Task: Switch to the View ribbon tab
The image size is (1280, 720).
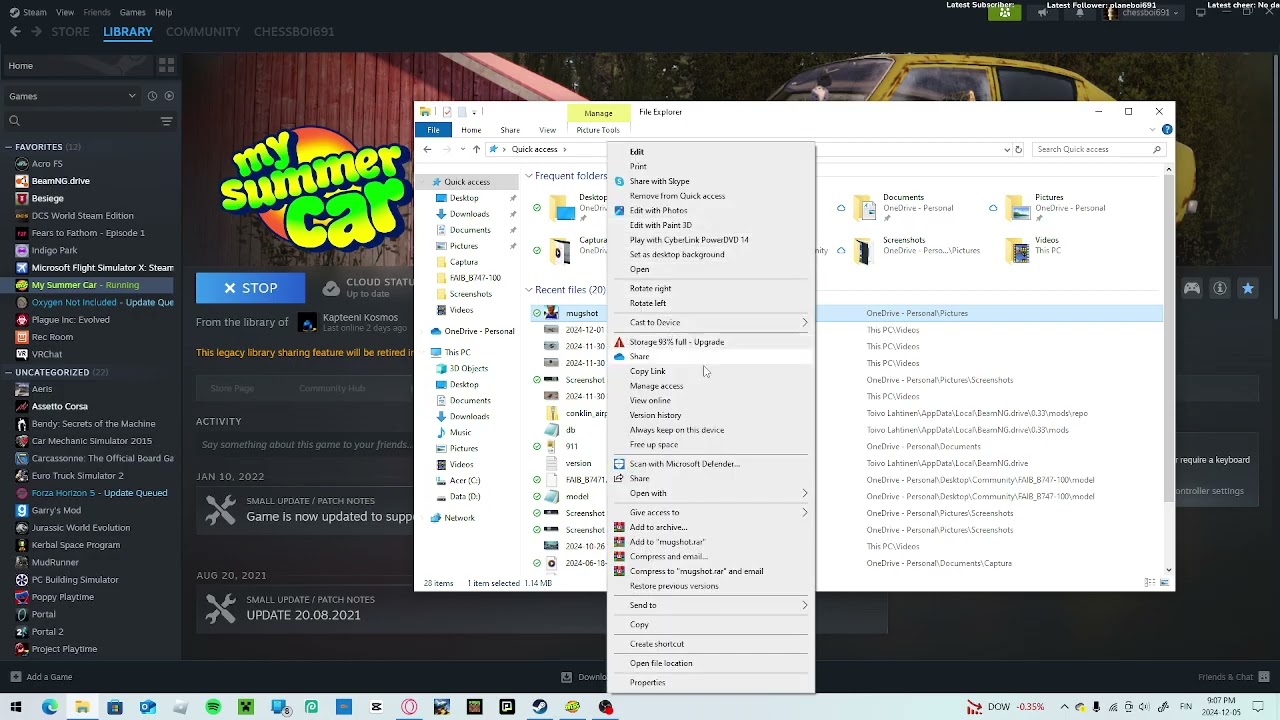Action: tap(547, 130)
